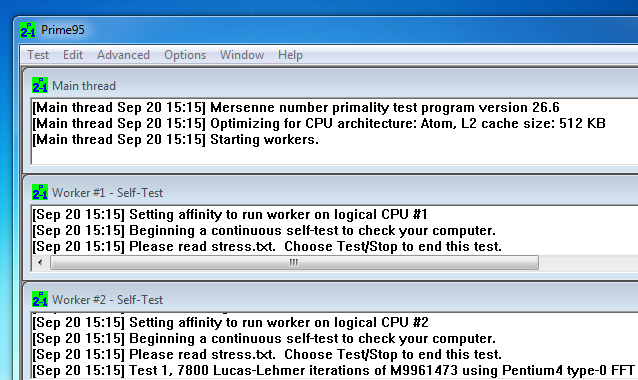Click the Worker #1 horizontal scrollbar thumb
Screen dimensions: 638x380
tap(294, 262)
